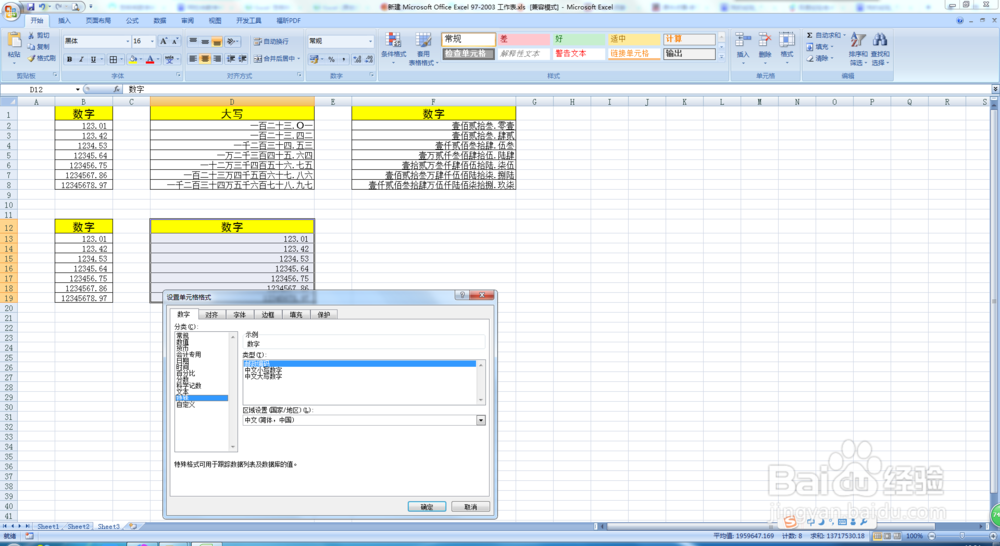Adjust the zoom slider in status bar

[961, 536]
